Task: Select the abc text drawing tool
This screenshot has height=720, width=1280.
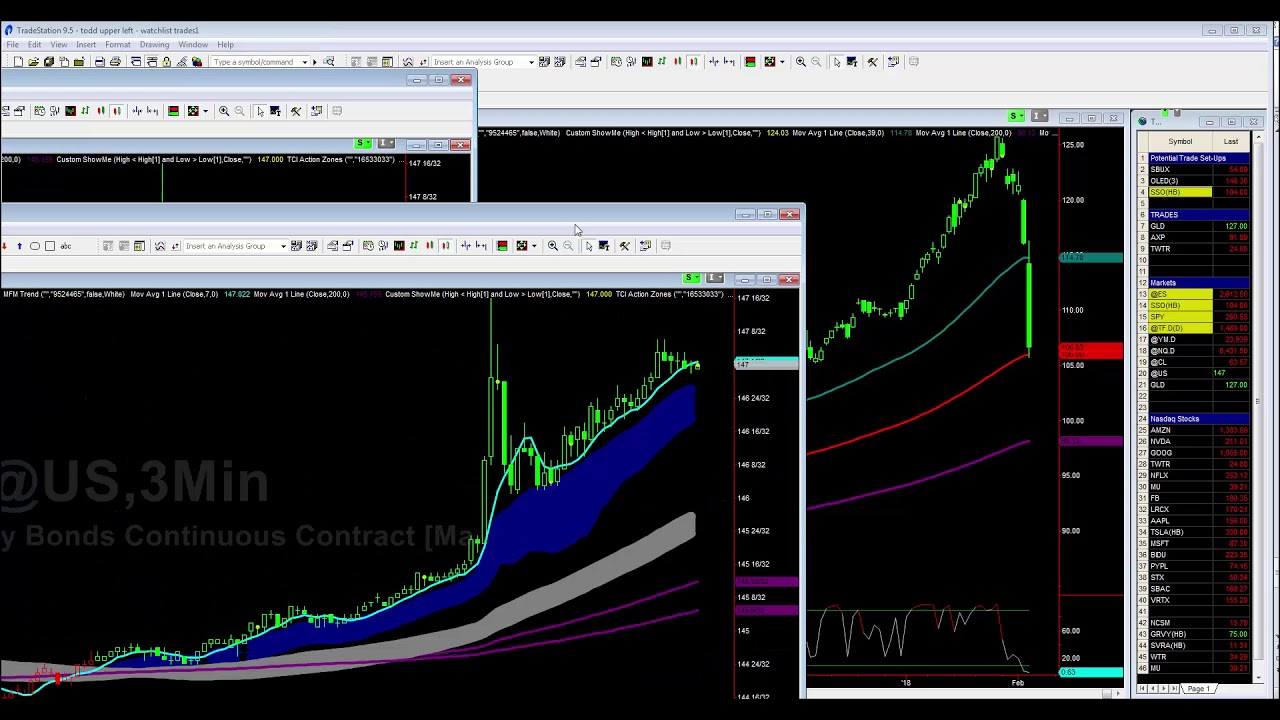Action: click(66, 245)
